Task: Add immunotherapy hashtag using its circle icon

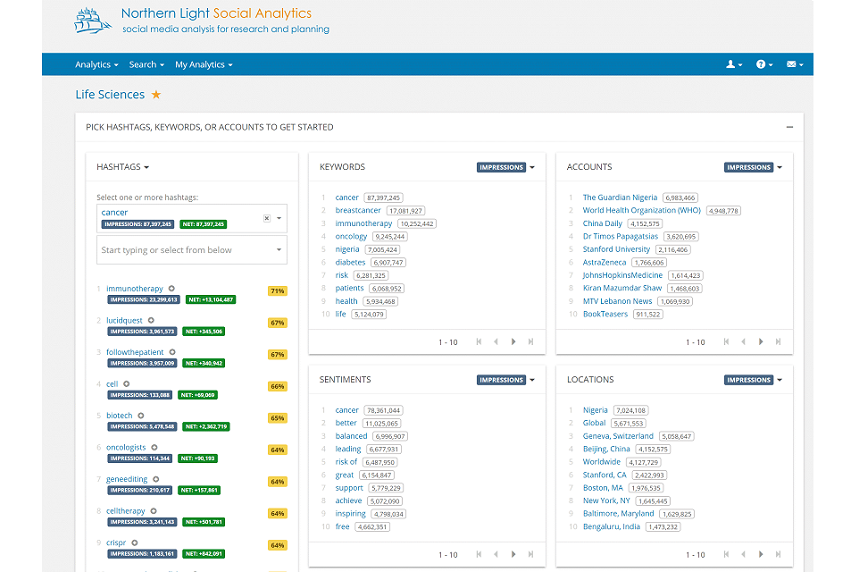Action: (171, 288)
